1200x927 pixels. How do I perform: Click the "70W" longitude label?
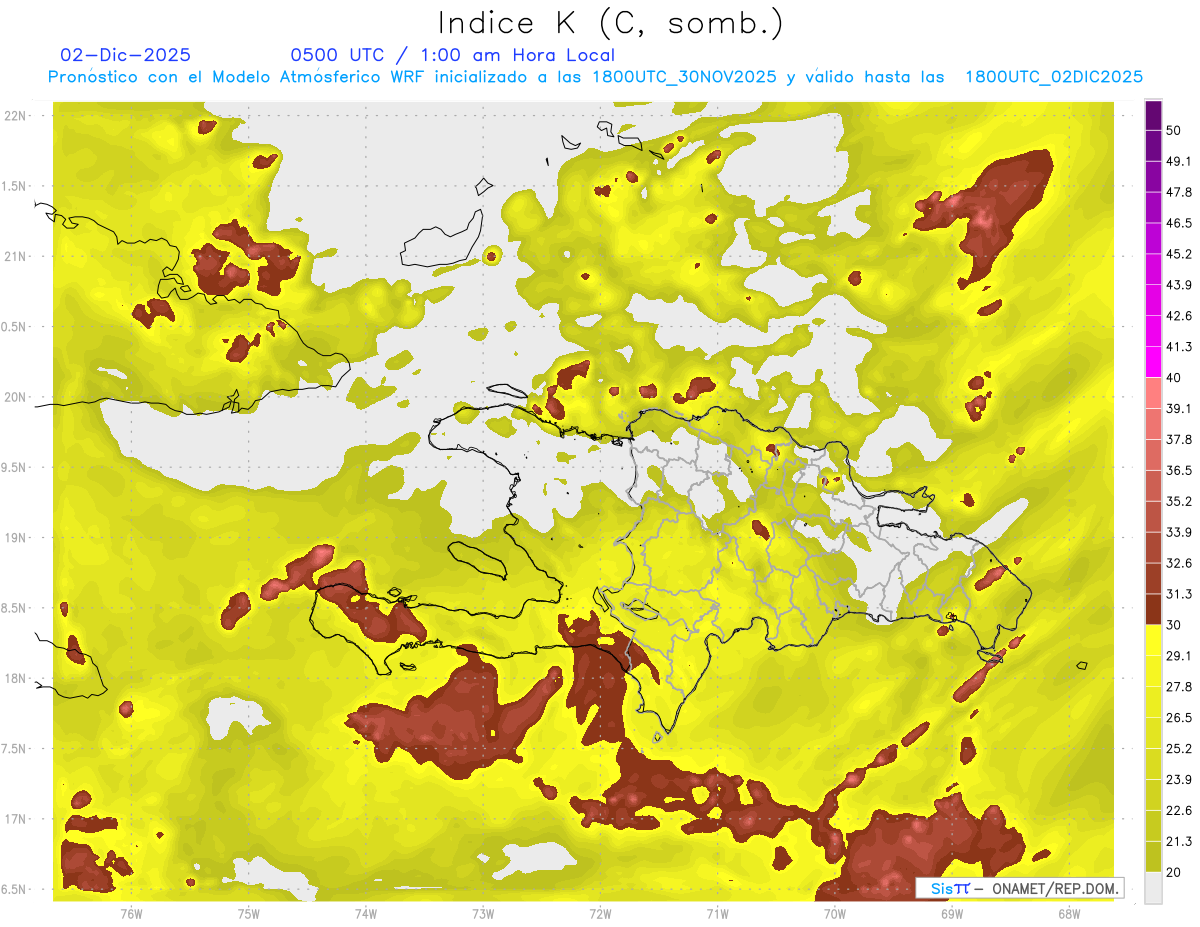click(834, 913)
